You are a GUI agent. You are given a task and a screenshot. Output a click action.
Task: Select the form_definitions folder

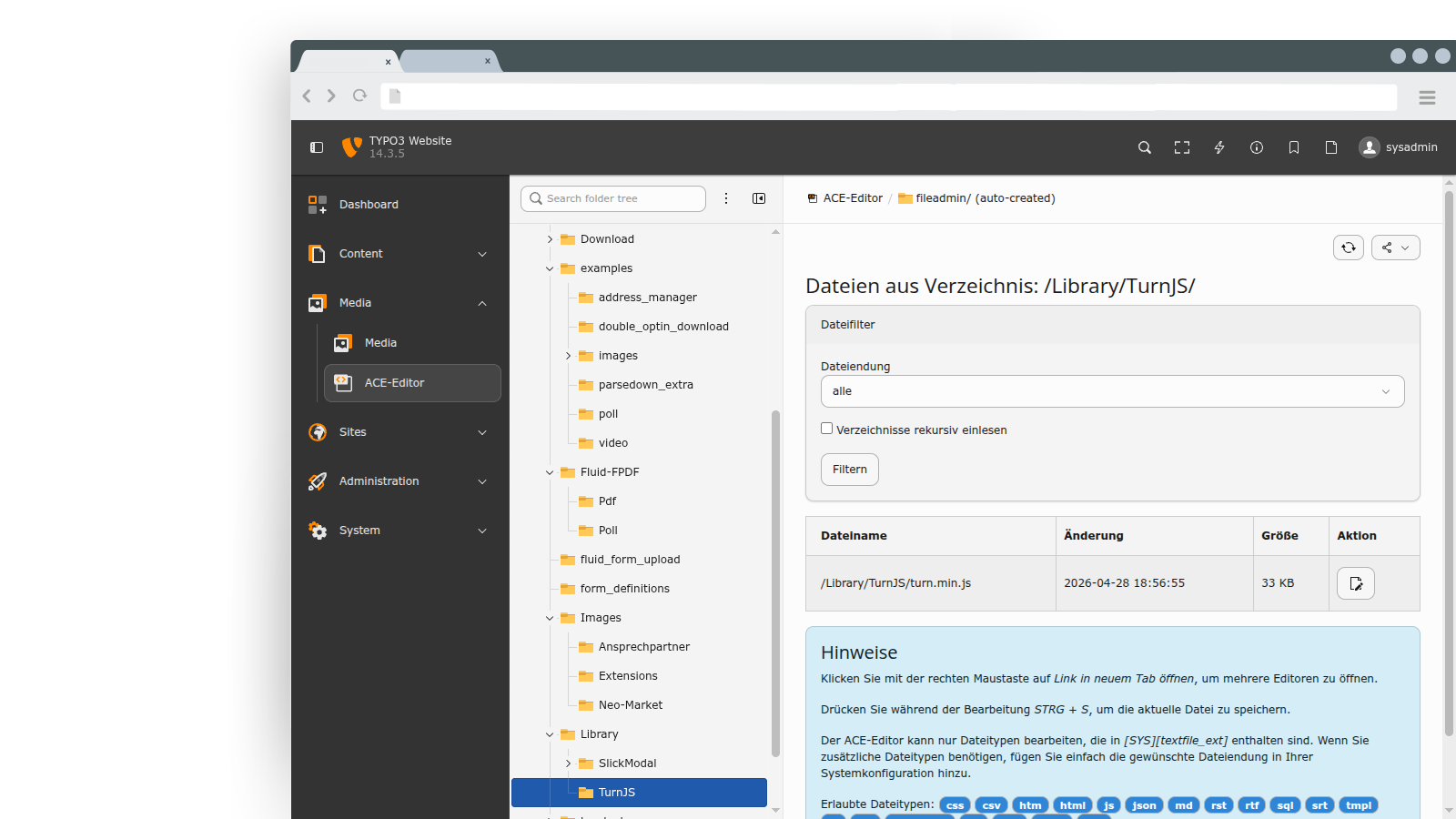pyautogui.click(x=624, y=589)
